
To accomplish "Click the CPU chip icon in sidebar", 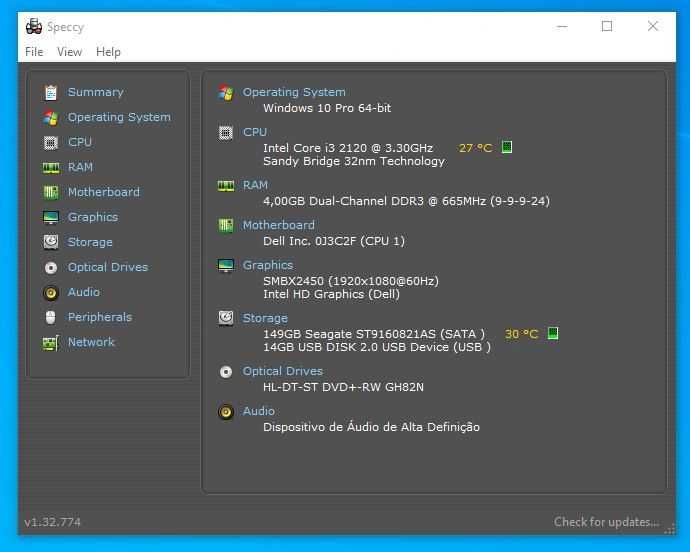I will tap(51, 143).
